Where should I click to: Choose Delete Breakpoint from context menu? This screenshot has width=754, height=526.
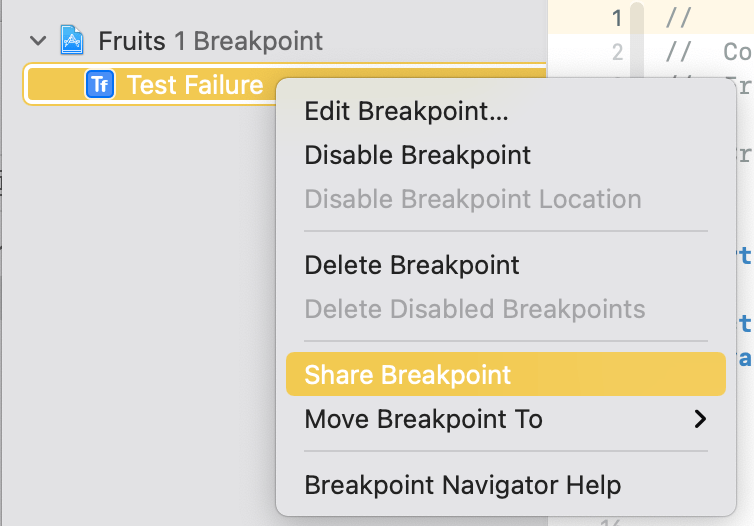point(411,266)
